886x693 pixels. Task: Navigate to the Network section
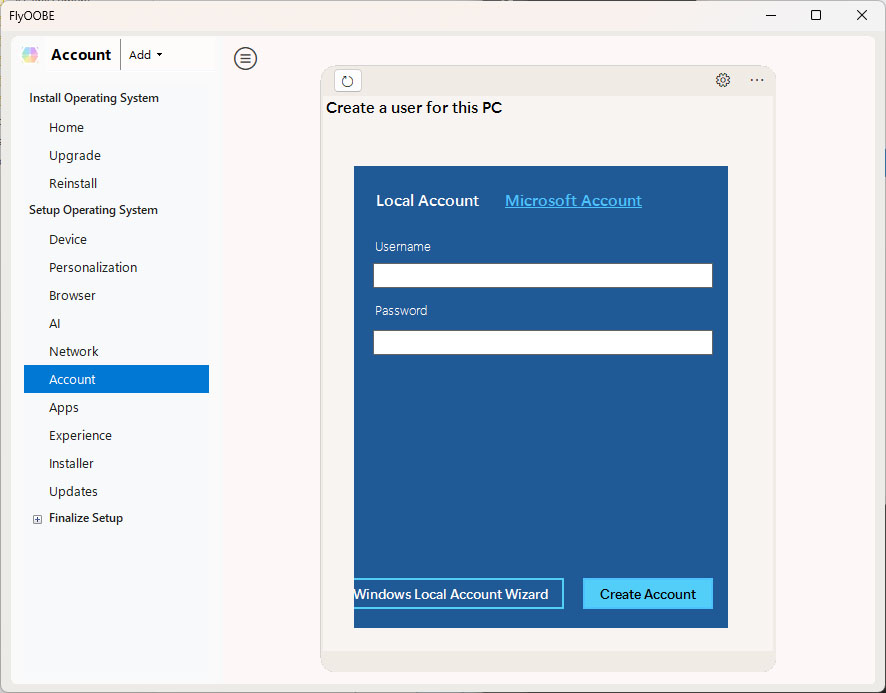click(74, 352)
